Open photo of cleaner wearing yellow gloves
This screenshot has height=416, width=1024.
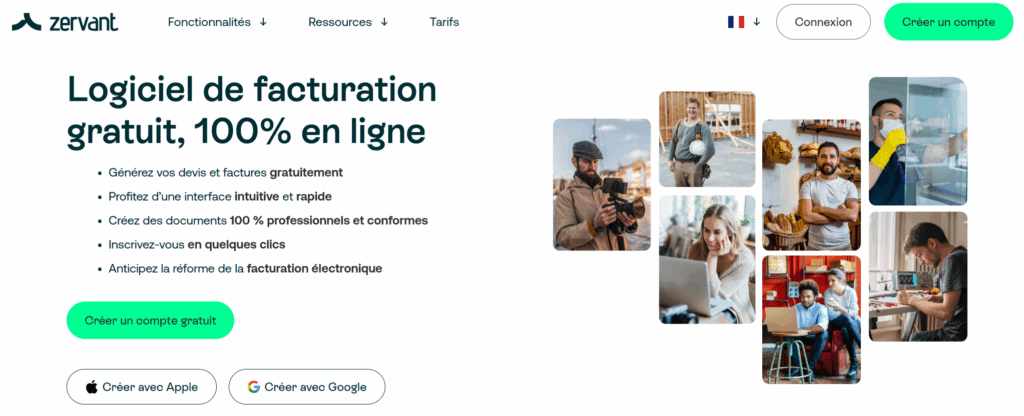tap(917, 141)
